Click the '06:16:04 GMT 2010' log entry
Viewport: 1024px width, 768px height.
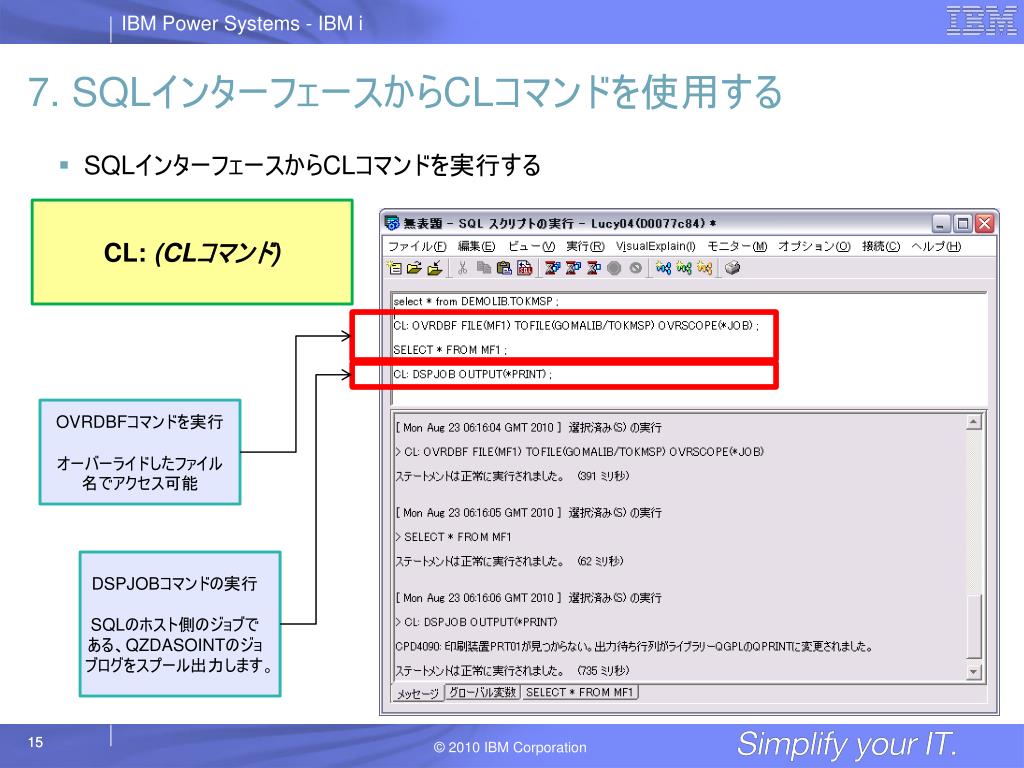tap(528, 428)
